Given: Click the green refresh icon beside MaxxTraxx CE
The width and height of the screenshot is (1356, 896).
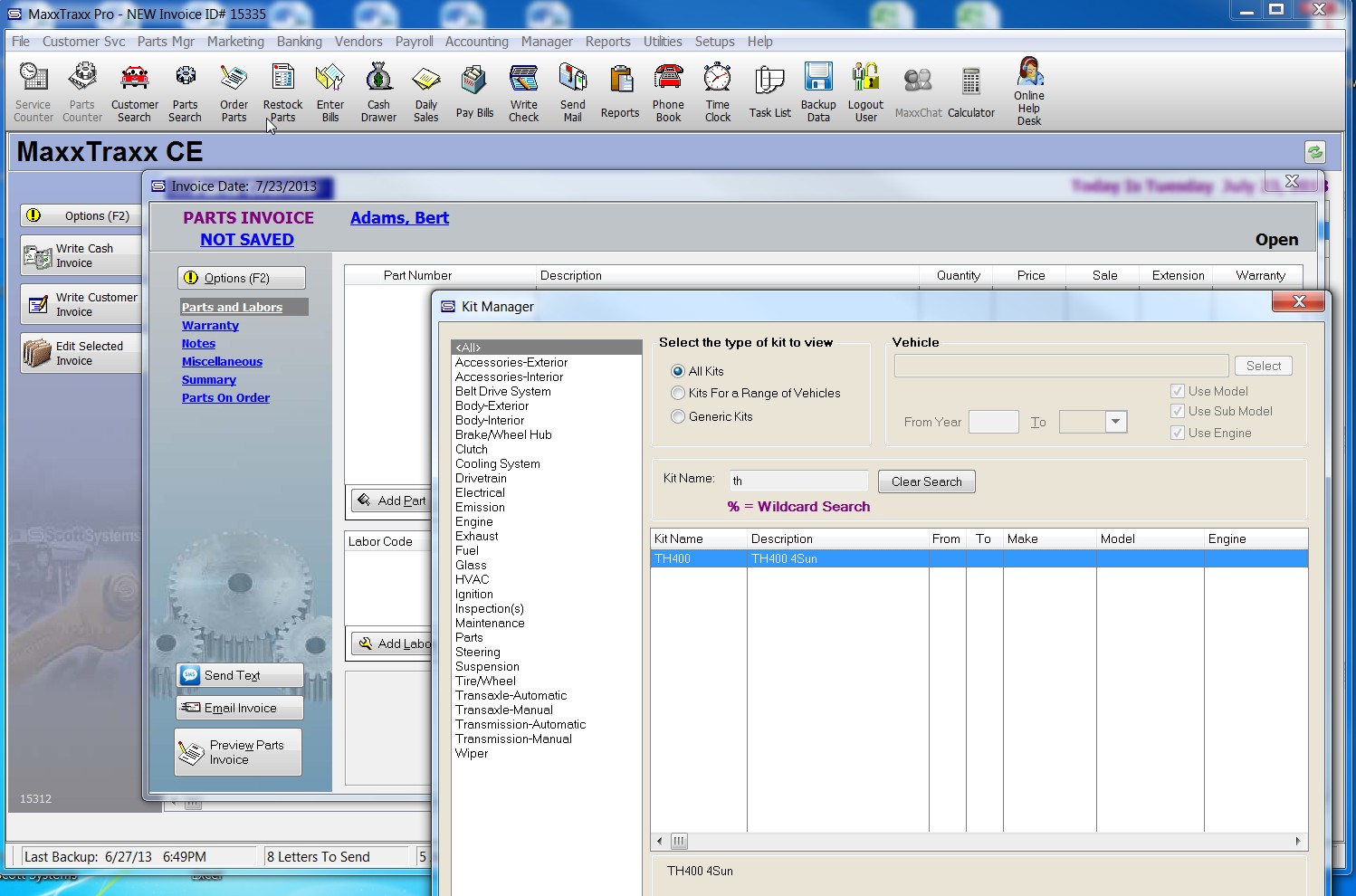Looking at the screenshot, I should point(1314,152).
